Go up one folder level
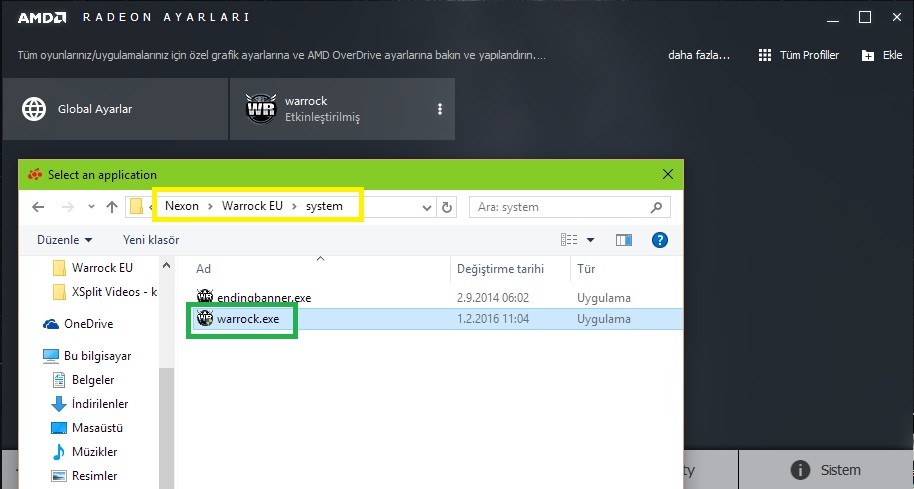Screen dimensions: 914x489 tap(112, 207)
